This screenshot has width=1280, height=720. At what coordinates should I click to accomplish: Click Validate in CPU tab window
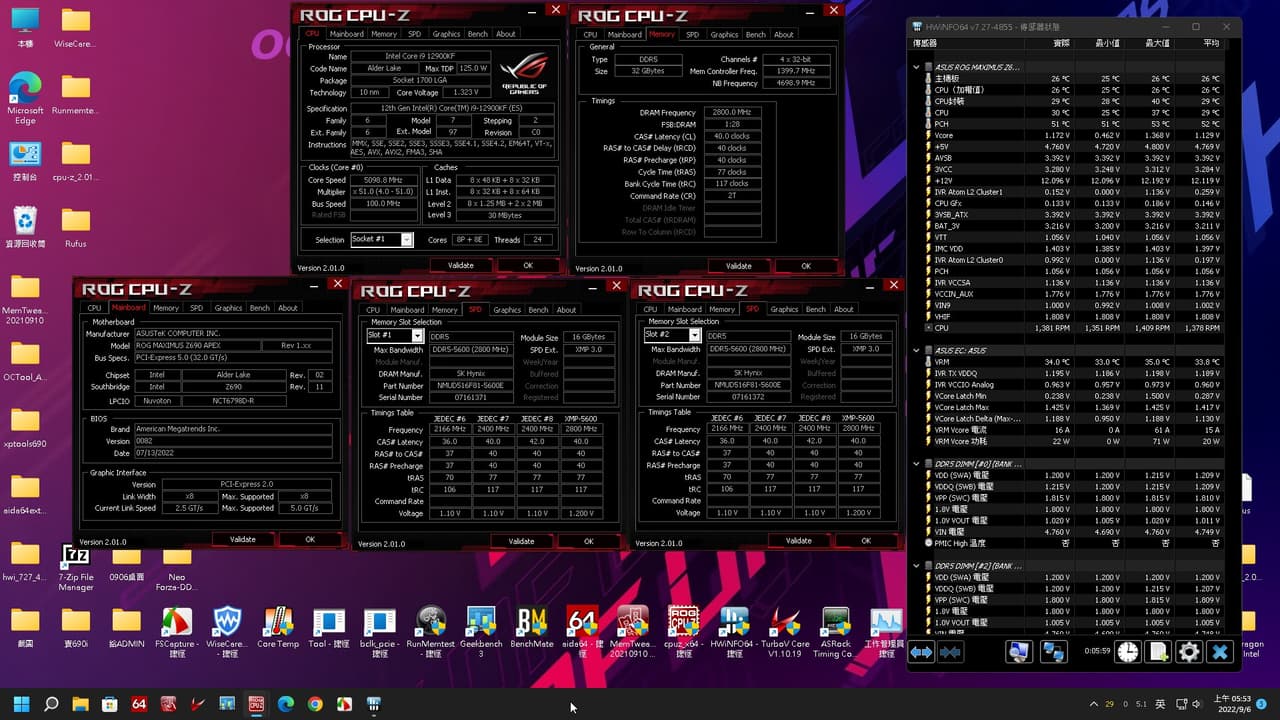tap(461, 265)
